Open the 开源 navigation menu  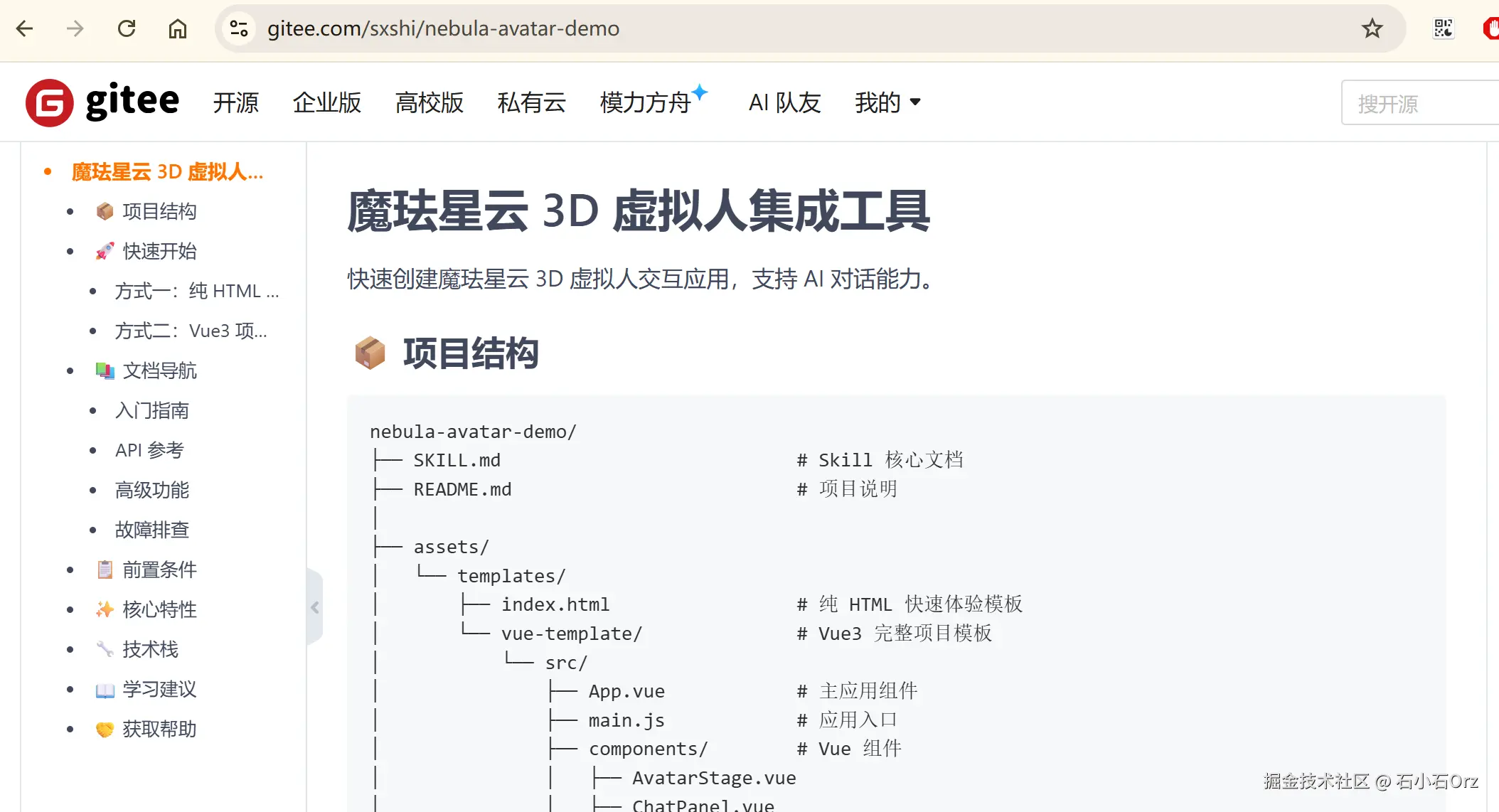pos(235,102)
